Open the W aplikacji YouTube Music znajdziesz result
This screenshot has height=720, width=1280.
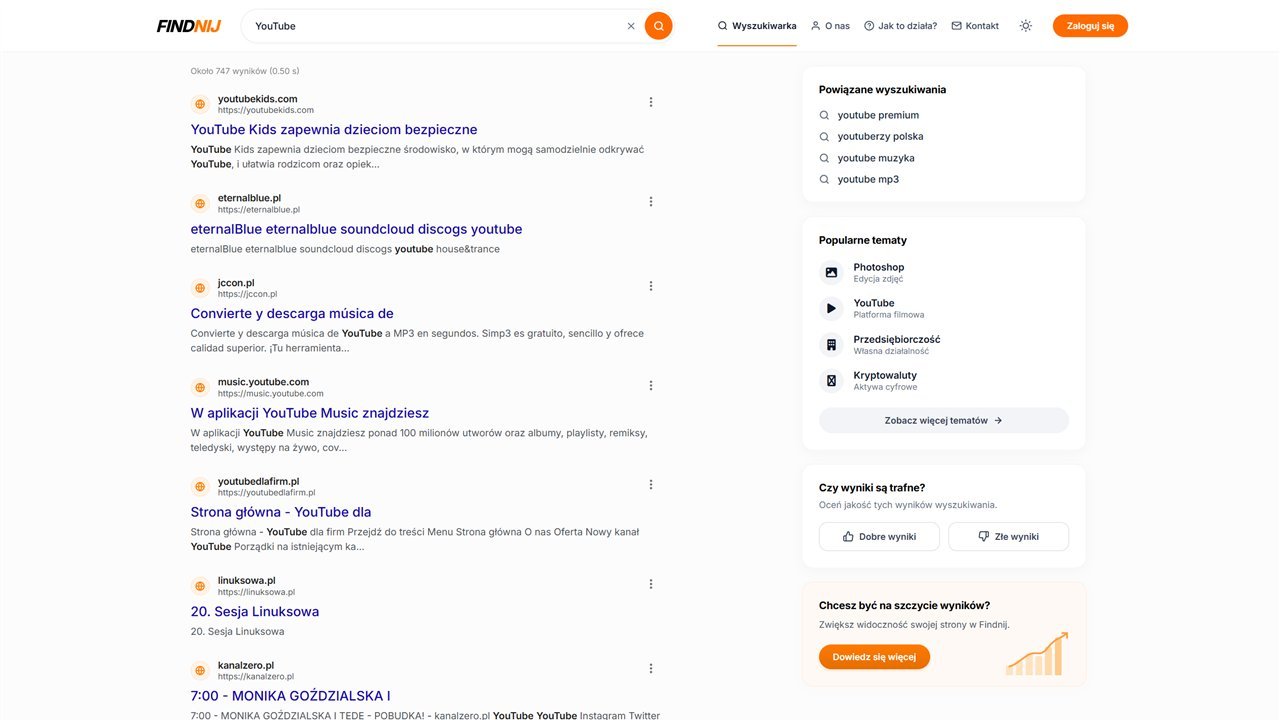pyautogui.click(x=310, y=413)
